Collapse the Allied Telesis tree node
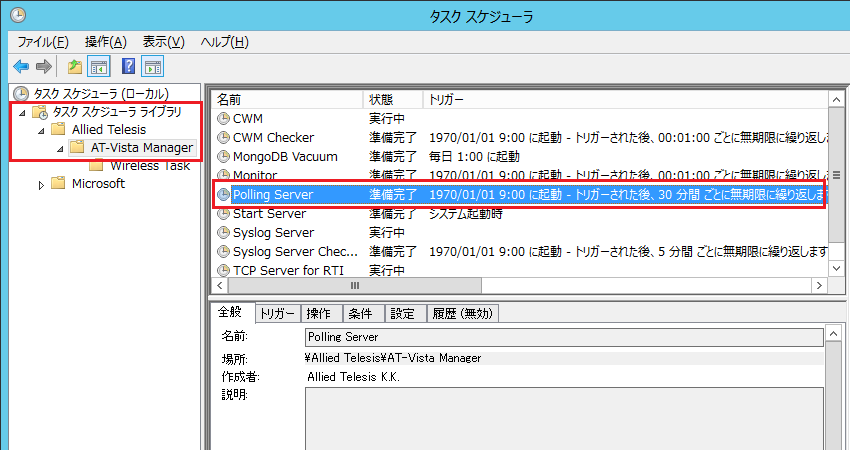 [42, 131]
